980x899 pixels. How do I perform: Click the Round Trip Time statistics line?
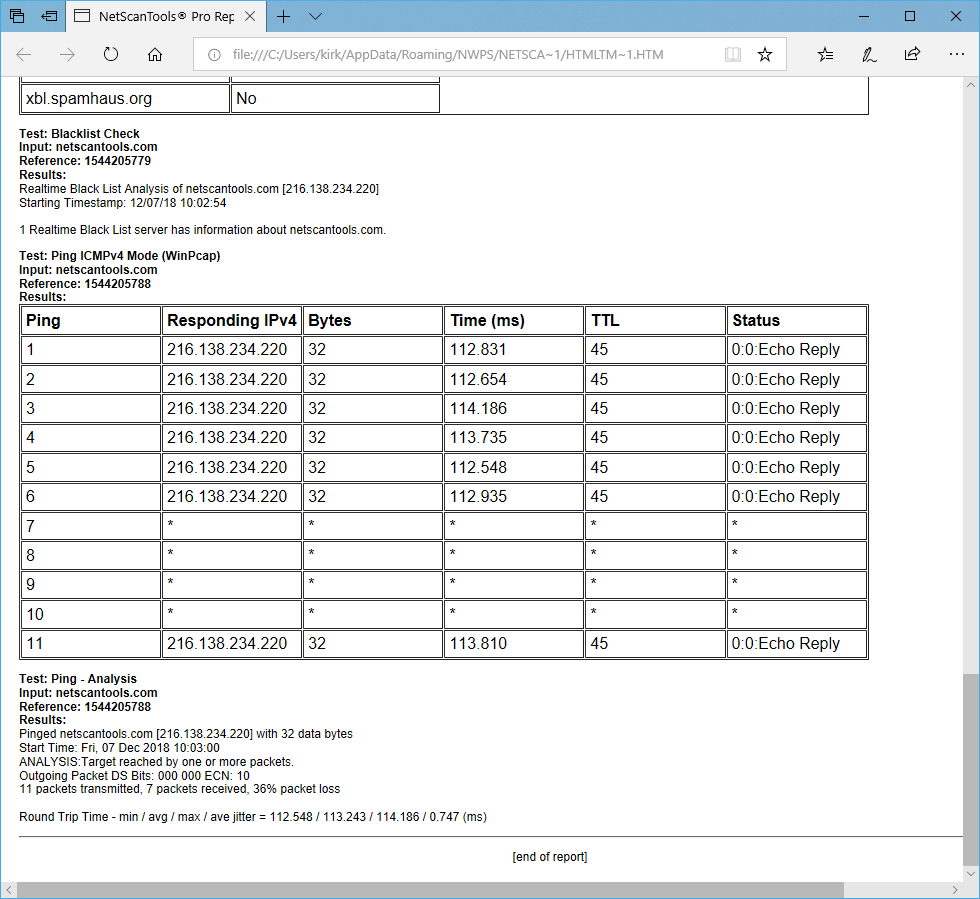(252, 817)
